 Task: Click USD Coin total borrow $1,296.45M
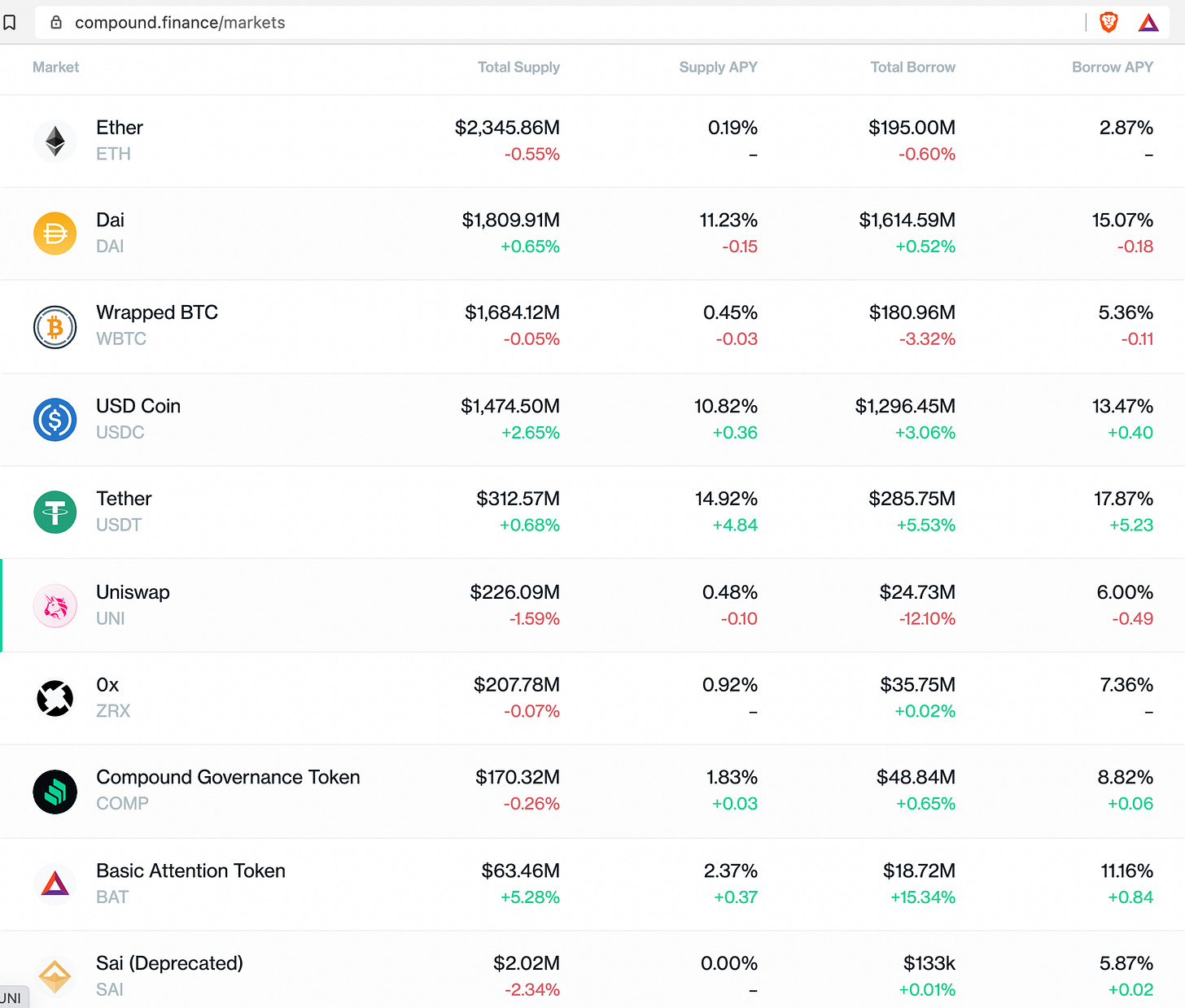905,406
